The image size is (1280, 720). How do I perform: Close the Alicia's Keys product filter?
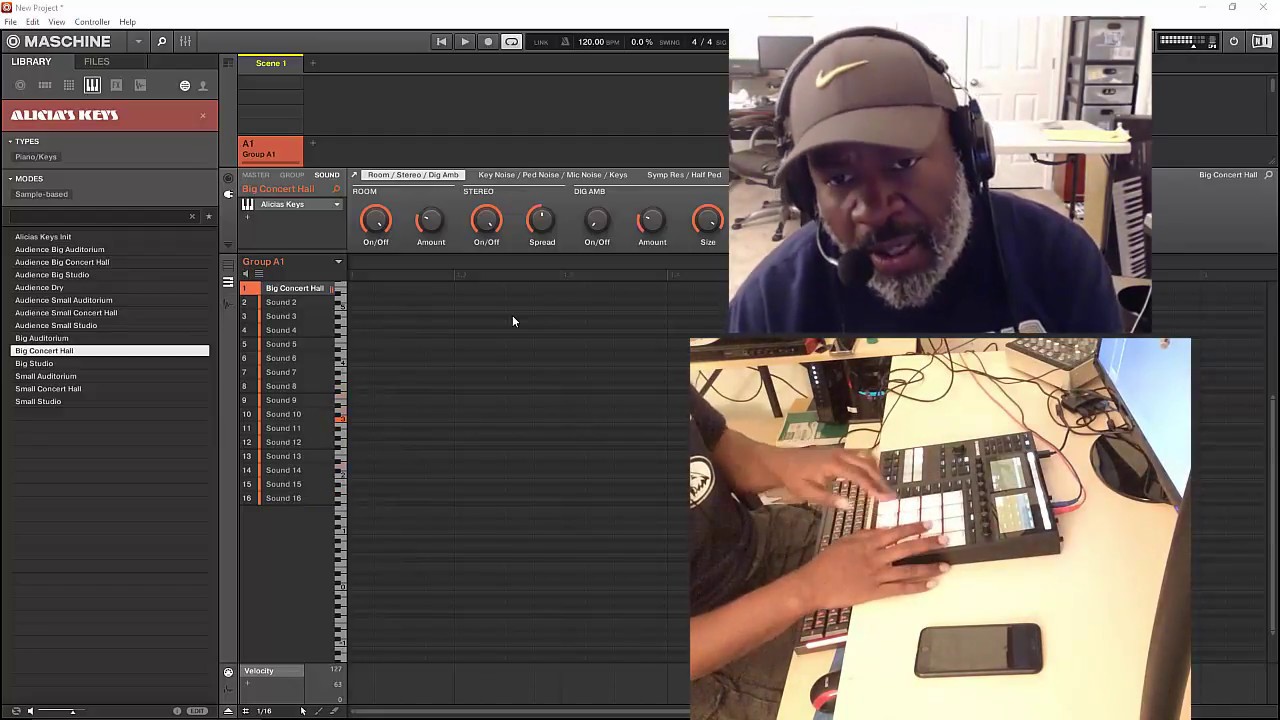coord(203,116)
